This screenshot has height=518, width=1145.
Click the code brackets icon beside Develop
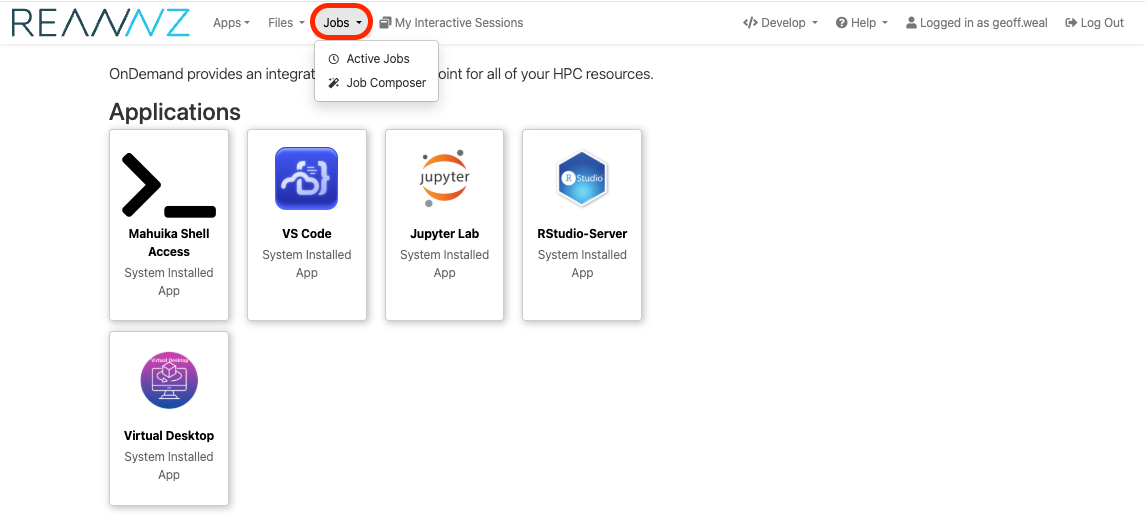tap(750, 23)
